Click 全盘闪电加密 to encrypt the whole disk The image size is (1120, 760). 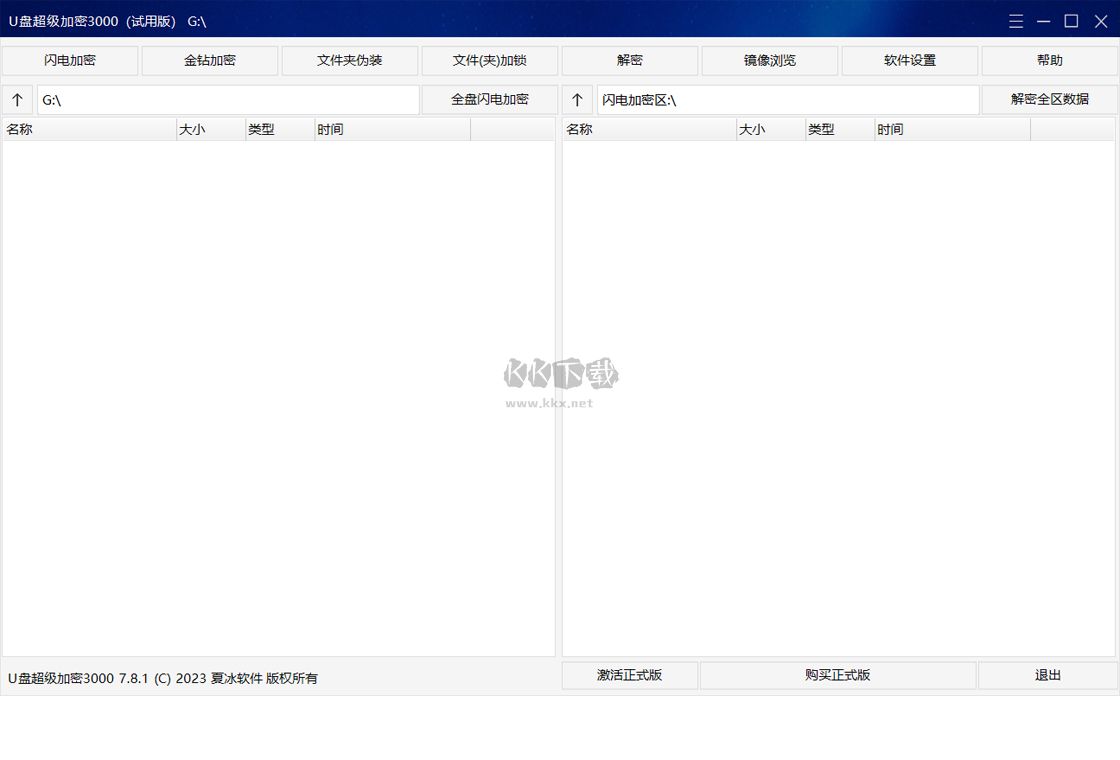pyautogui.click(x=489, y=99)
